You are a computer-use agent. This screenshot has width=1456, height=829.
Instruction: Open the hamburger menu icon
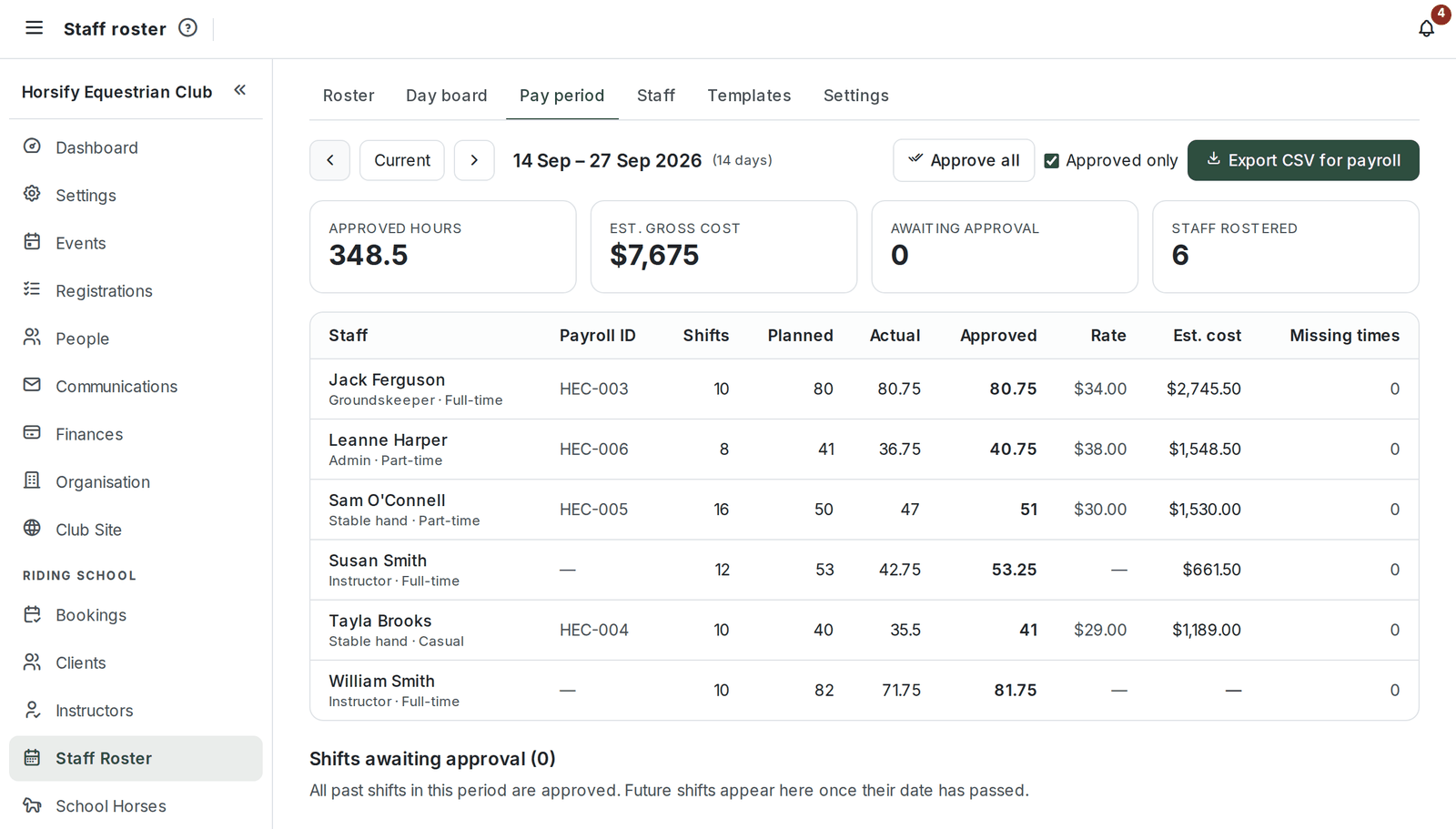click(x=34, y=28)
